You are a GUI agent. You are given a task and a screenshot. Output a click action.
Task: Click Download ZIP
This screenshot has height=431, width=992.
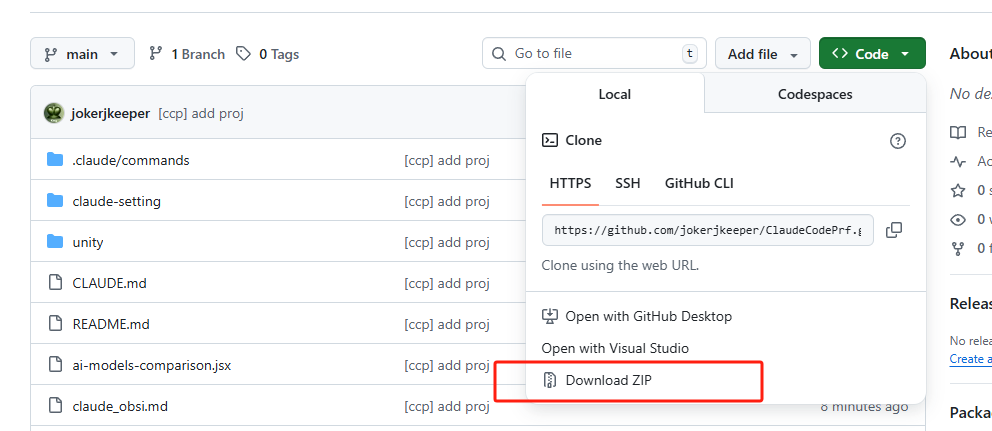(x=608, y=380)
